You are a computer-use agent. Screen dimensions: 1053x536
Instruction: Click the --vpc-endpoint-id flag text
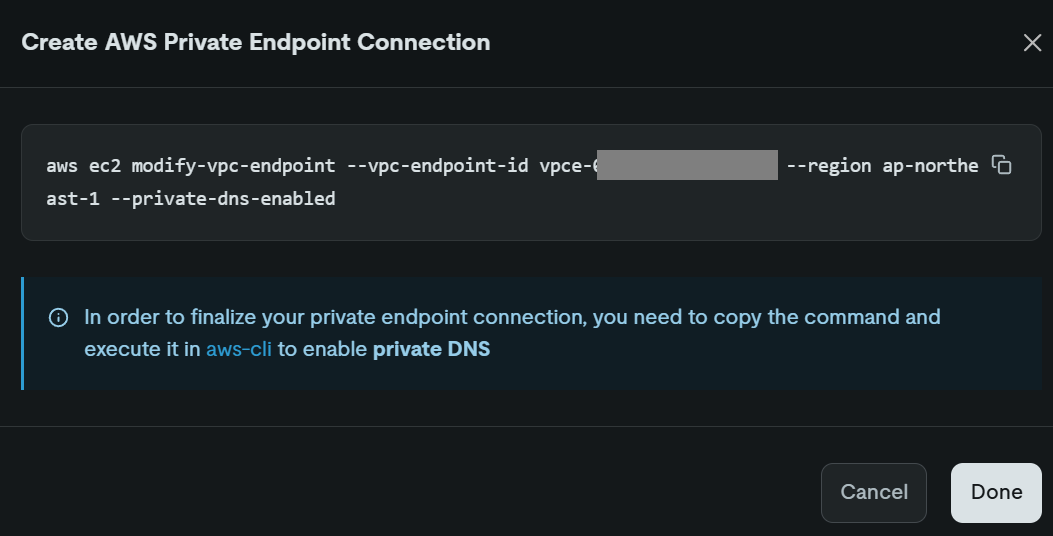point(437,166)
